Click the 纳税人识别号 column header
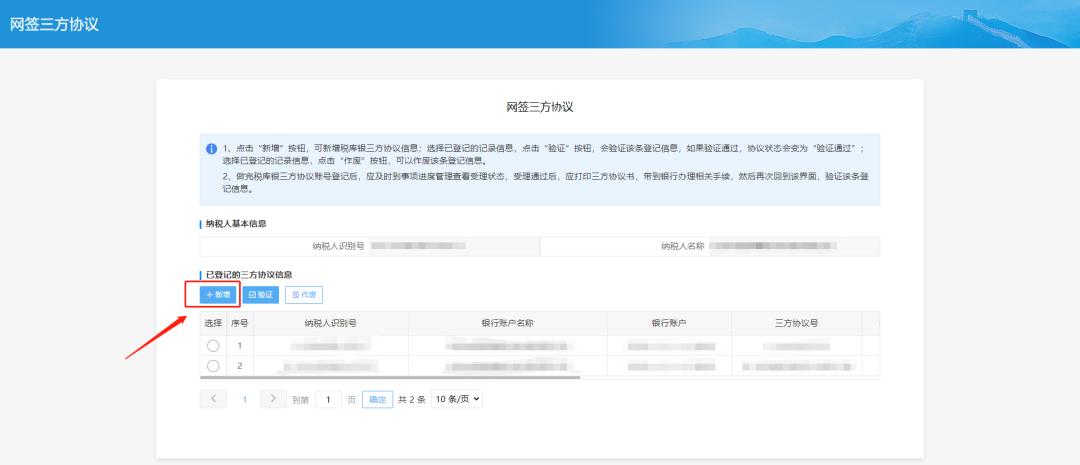 click(331, 323)
